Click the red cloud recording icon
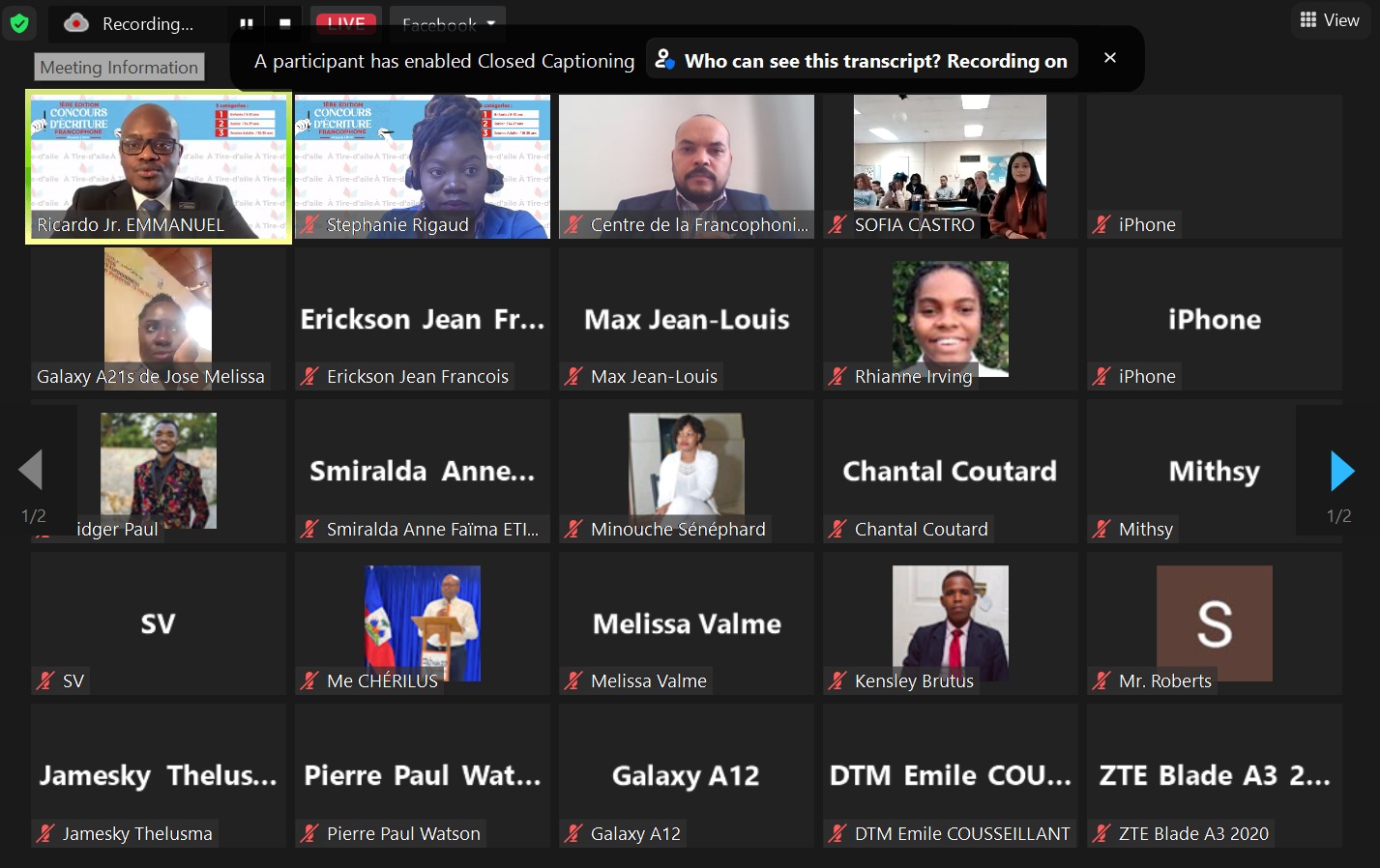 [x=76, y=23]
